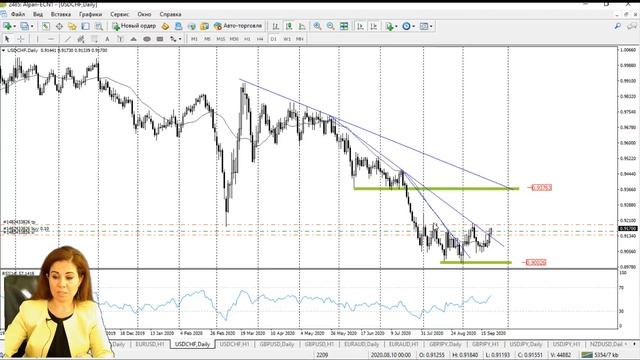Switch to H4 timeframe
The width and height of the screenshot is (640, 360).
260,39
